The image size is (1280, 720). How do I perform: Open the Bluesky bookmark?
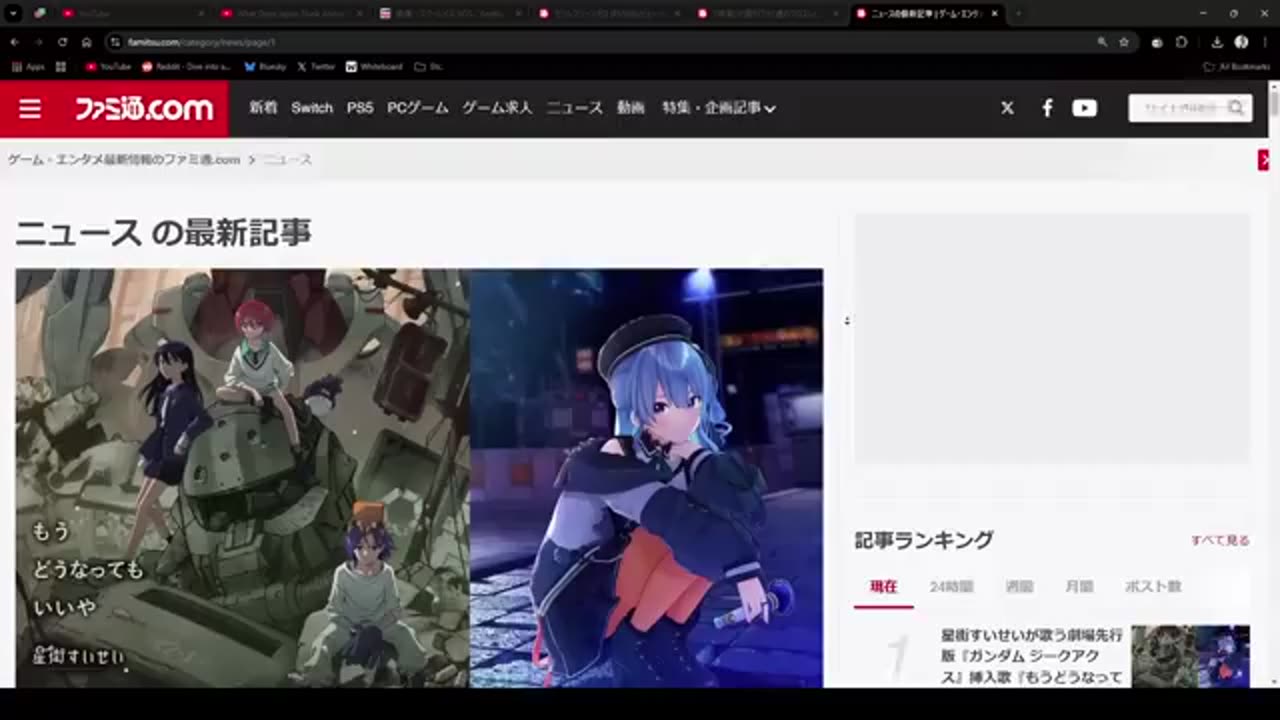coord(265,67)
